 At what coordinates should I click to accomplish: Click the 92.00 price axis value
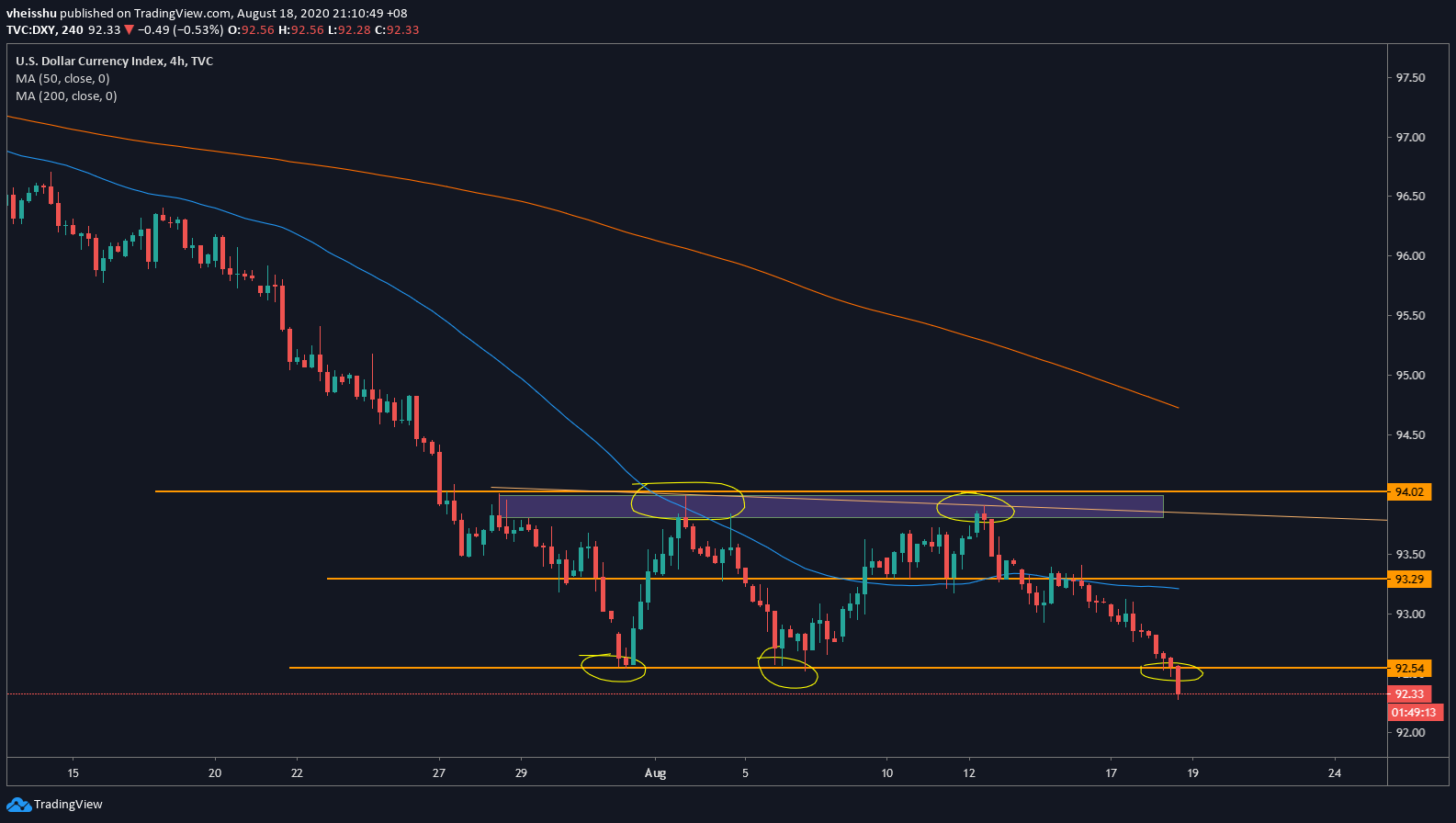click(x=1410, y=733)
